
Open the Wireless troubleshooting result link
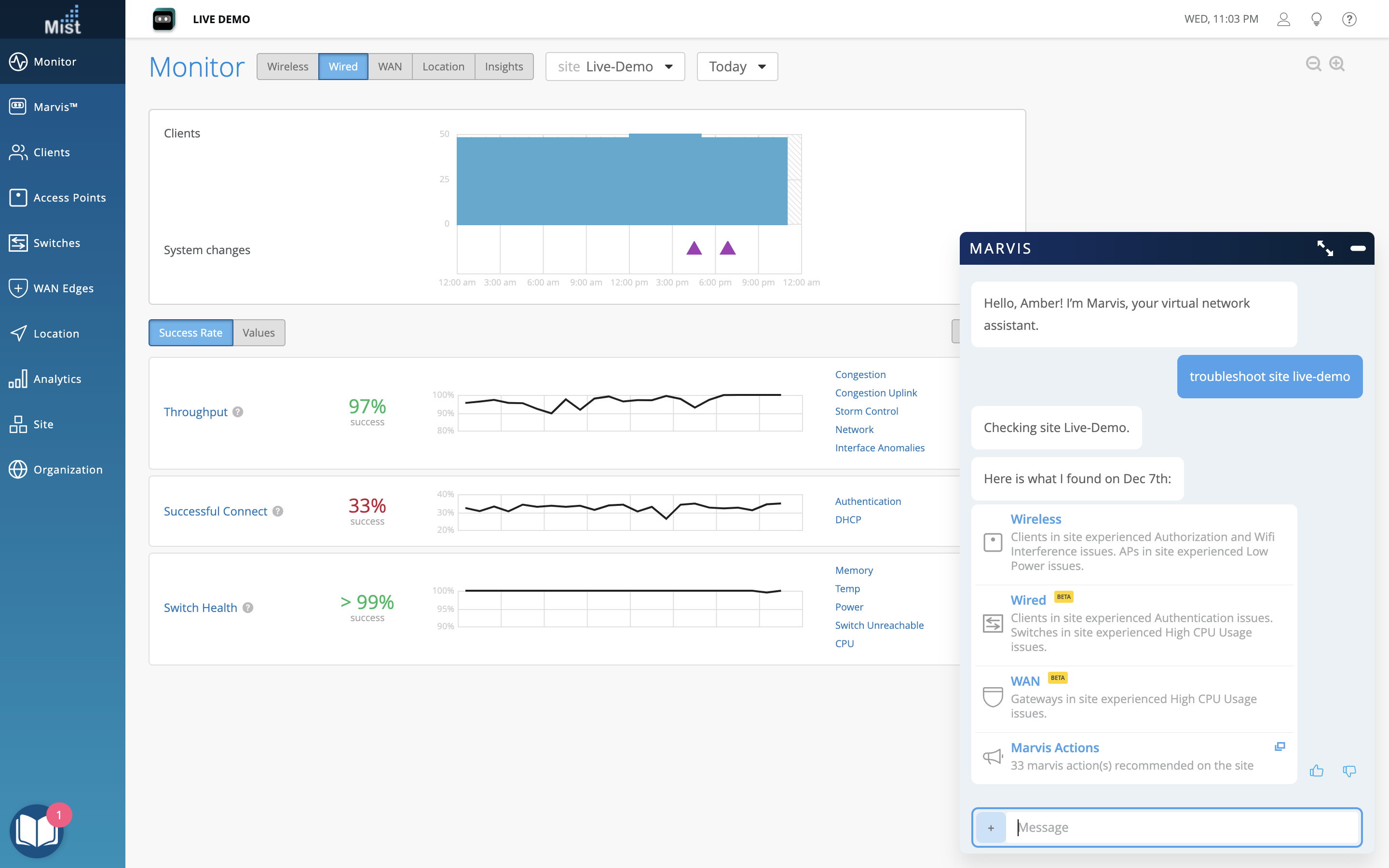(x=1035, y=519)
